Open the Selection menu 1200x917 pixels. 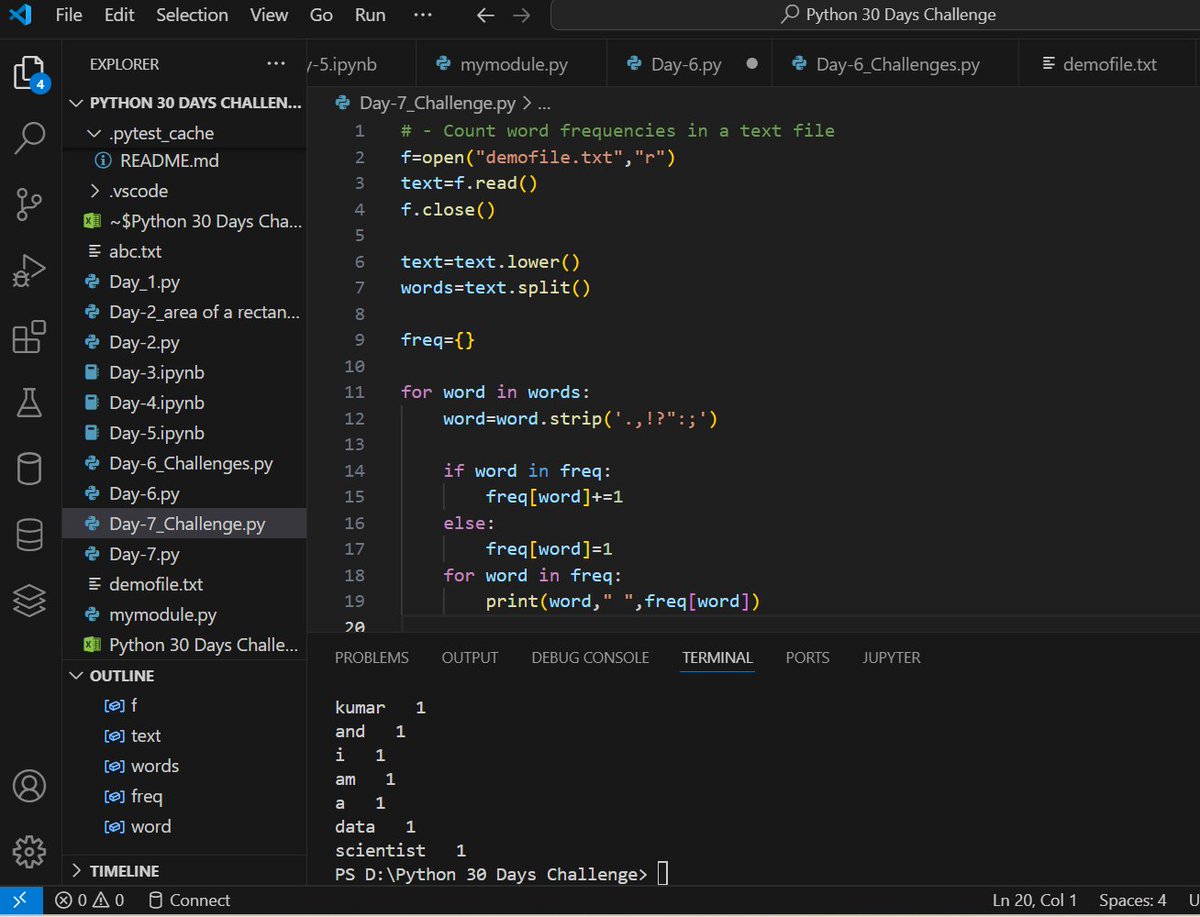[192, 15]
